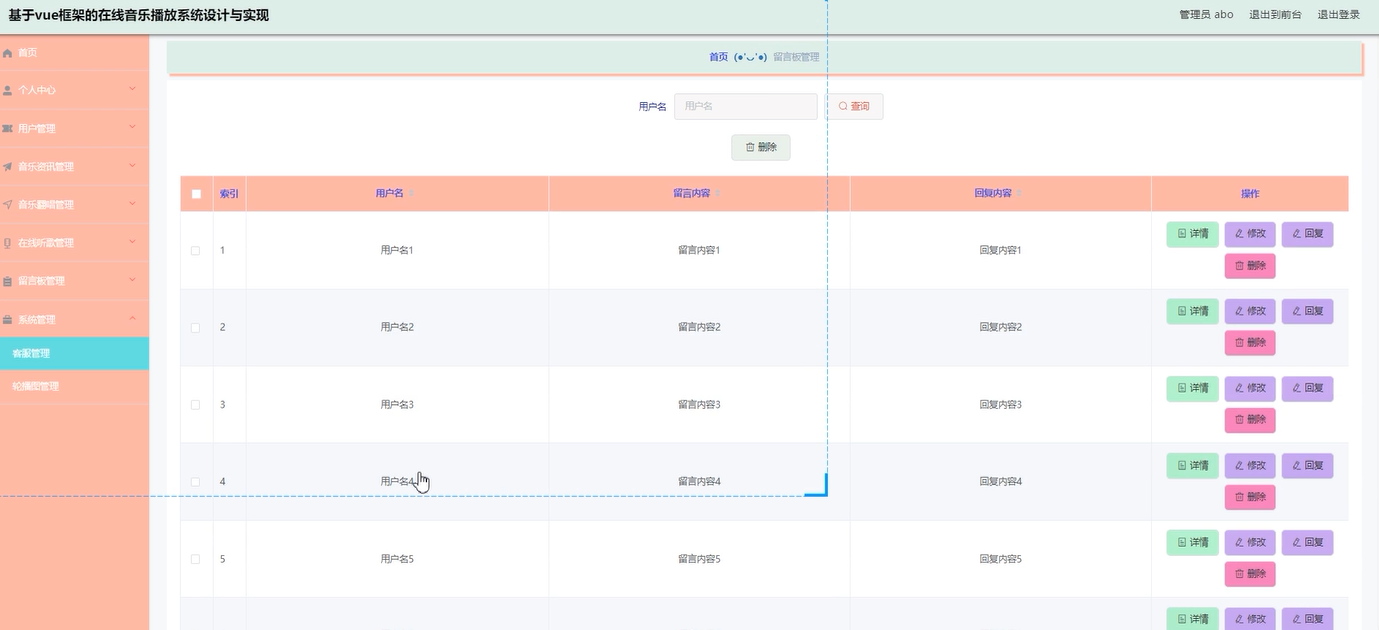Click the 查询 search button

click(x=854, y=106)
